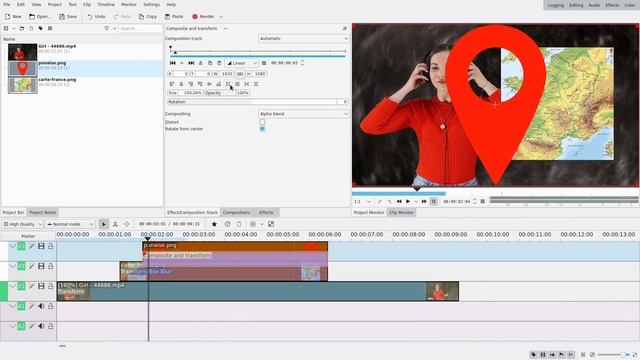Play the clip in the monitor

point(408,202)
